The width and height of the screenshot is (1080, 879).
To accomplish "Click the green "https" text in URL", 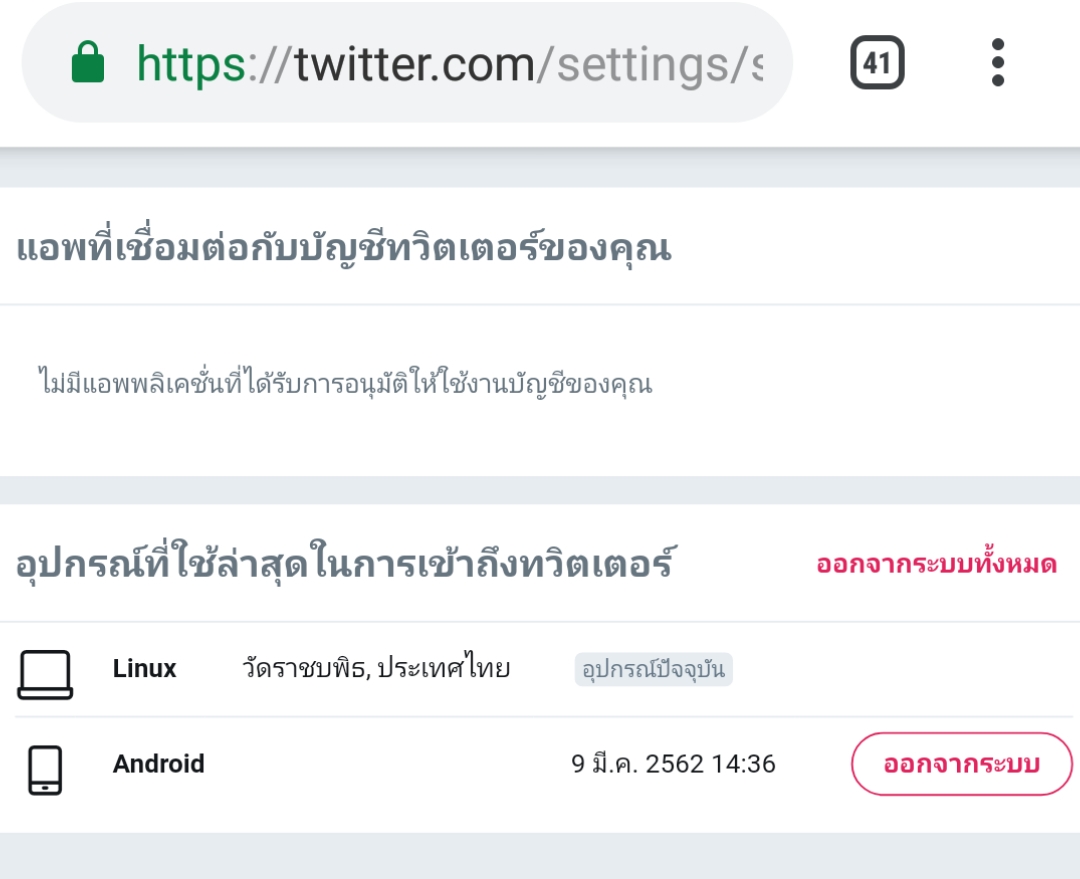I will pyautogui.click(x=191, y=64).
